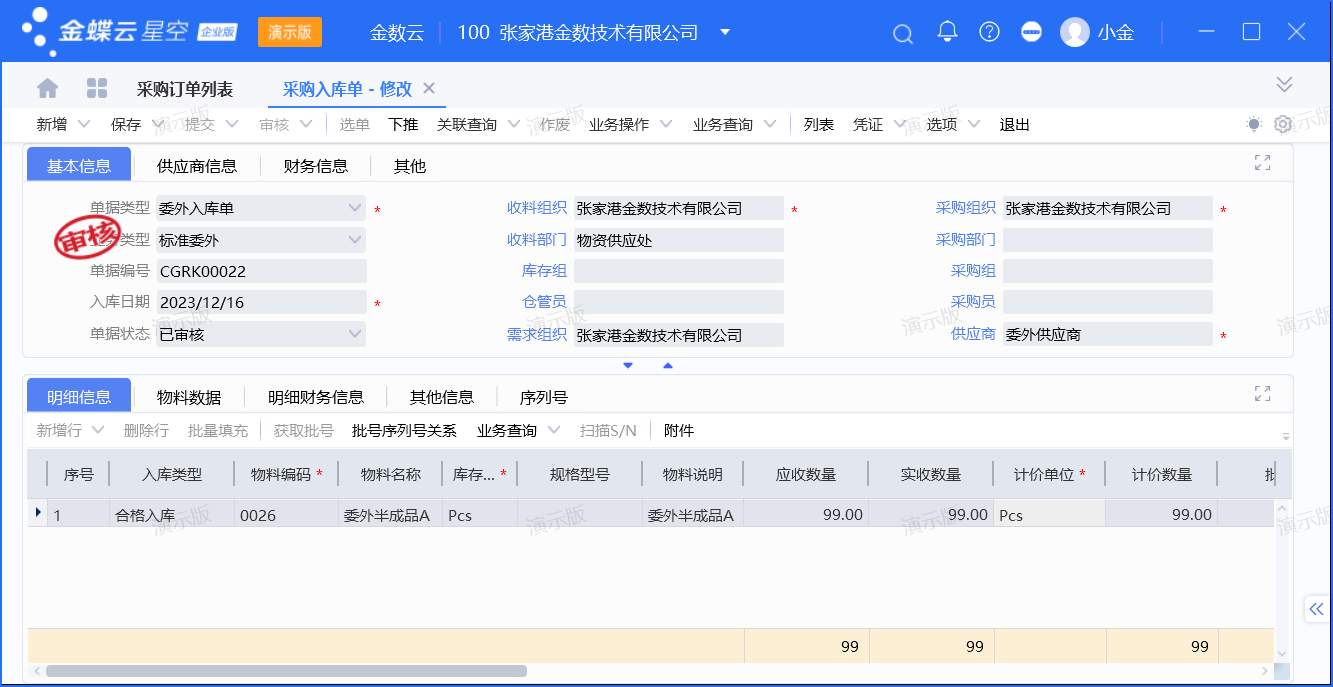The image size is (1333, 687).
Task: Open the detail toolbar overflow icon
Action: [1285, 436]
